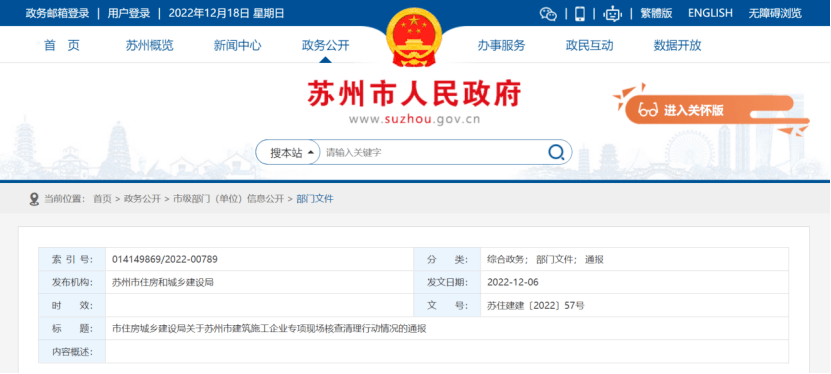The image size is (831, 374).
Task: Click the 分类 label cell
Action: (447, 260)
